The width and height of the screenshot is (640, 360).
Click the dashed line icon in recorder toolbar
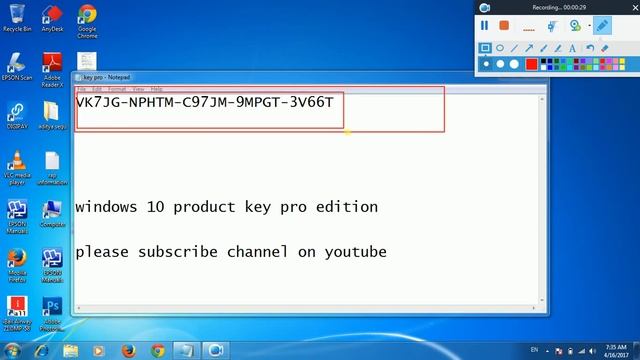coord(529,29)
